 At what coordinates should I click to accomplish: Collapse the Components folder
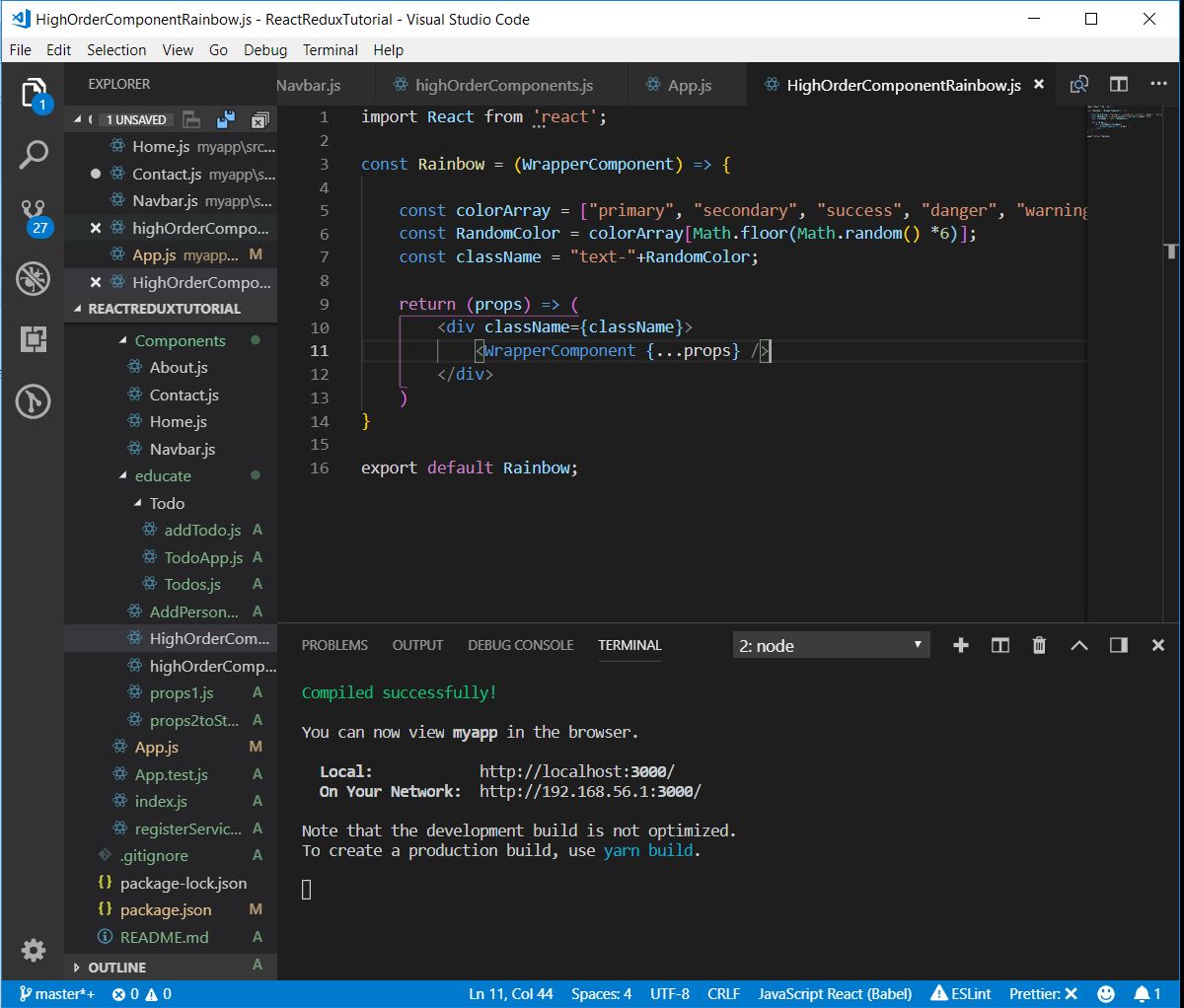(123, 340)
